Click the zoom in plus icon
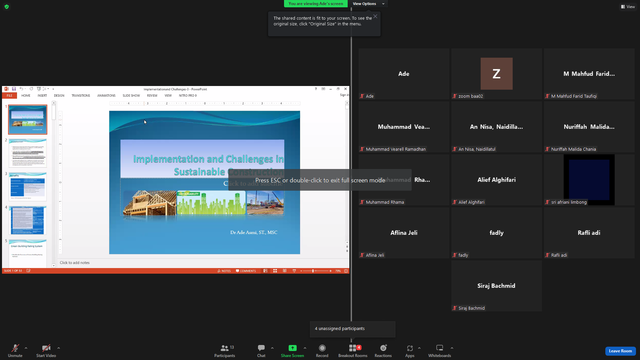 (331, 271)
